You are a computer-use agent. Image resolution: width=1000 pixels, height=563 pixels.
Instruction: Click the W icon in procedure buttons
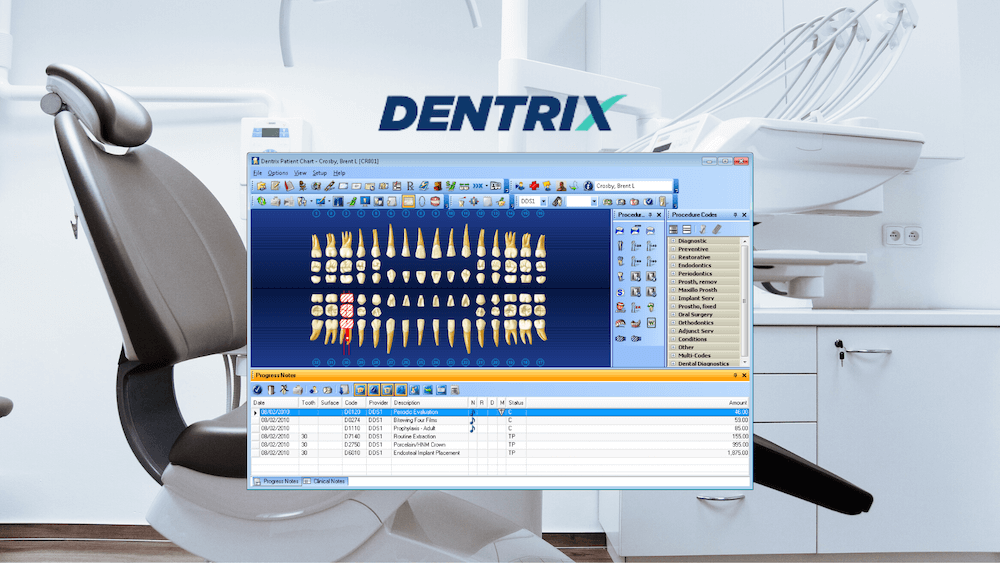click(x=651, y=323)
